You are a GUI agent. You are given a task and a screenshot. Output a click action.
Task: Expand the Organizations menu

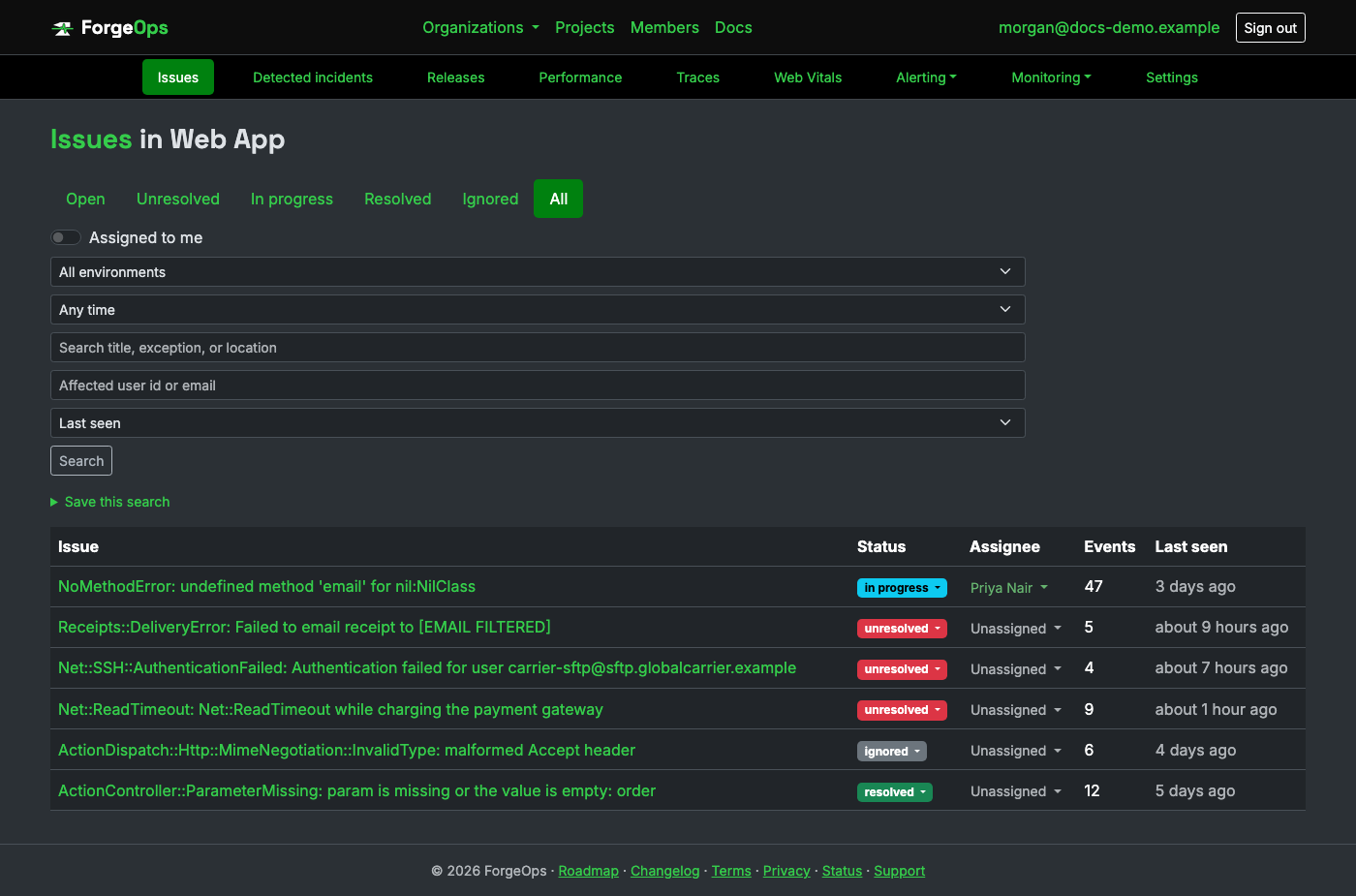(x=480, y=27)
